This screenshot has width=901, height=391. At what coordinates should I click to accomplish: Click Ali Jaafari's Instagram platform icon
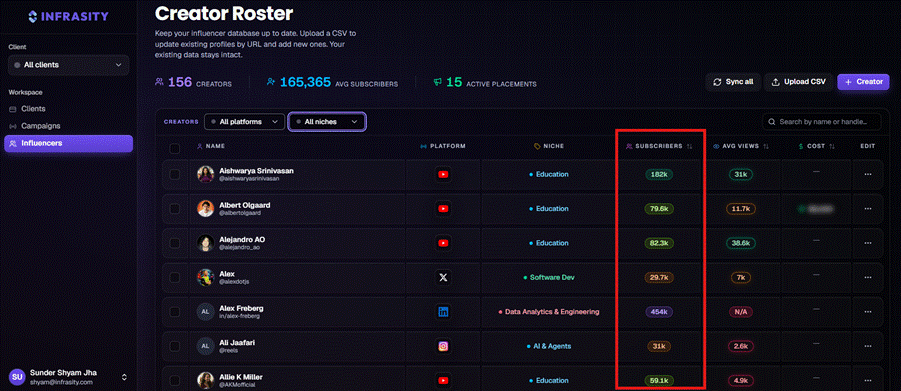(443, 346)
